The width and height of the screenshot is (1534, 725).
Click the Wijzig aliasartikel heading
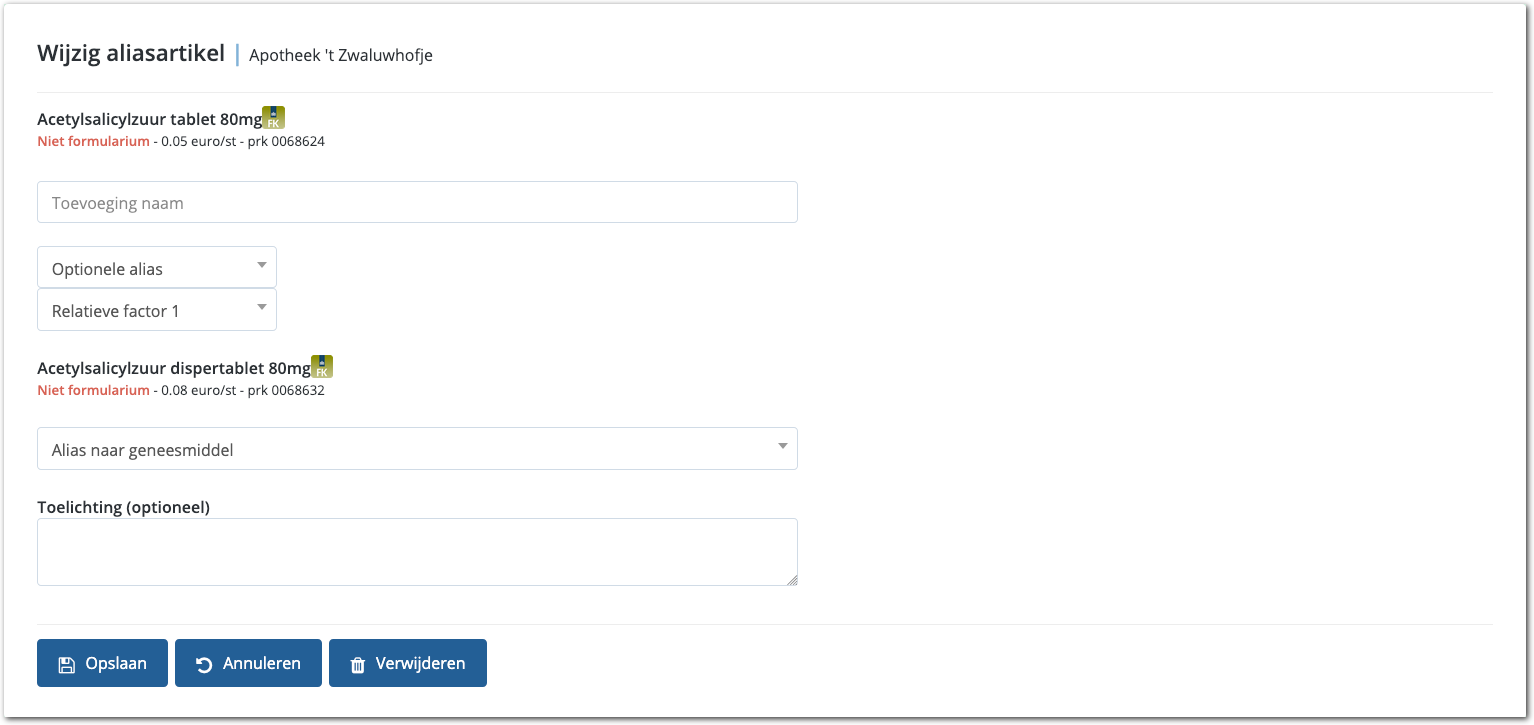(131, 54)
